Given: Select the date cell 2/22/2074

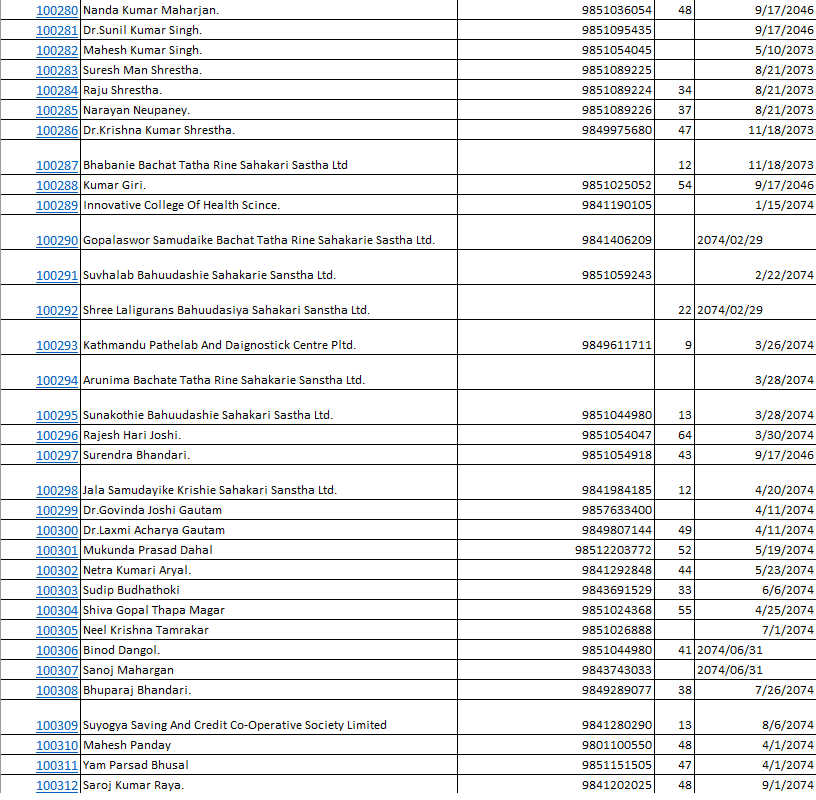Looking at the screenshot, I should coord(781,275).
